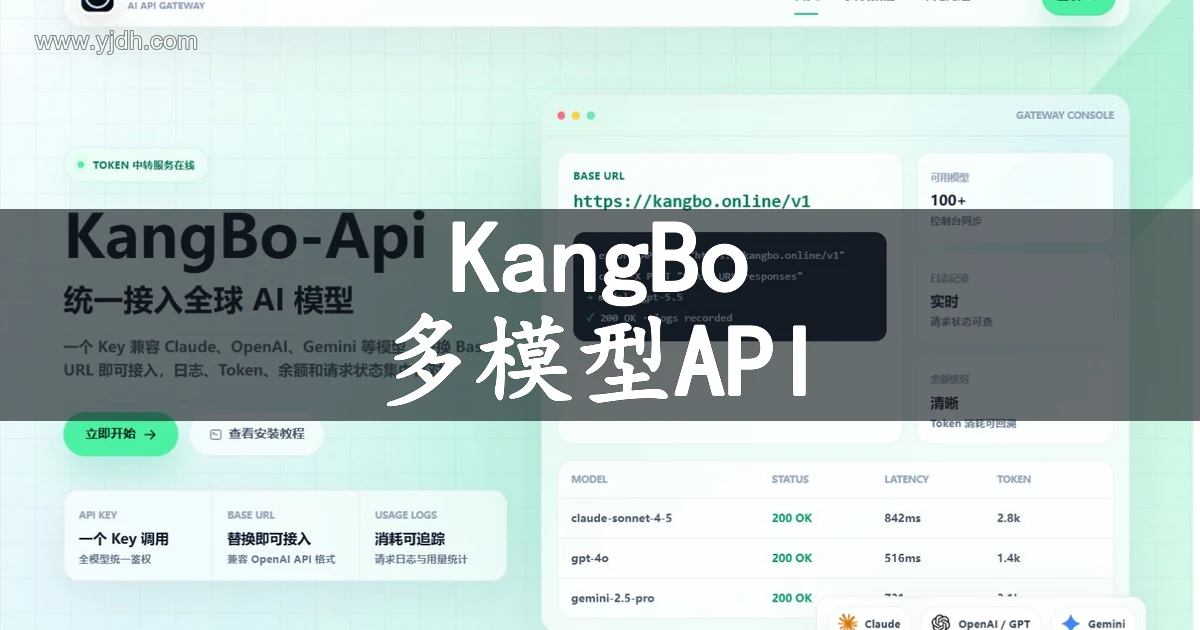Click the 日志记录 实时 stat card
The image size is (1200, 630).
point(1015,298)
